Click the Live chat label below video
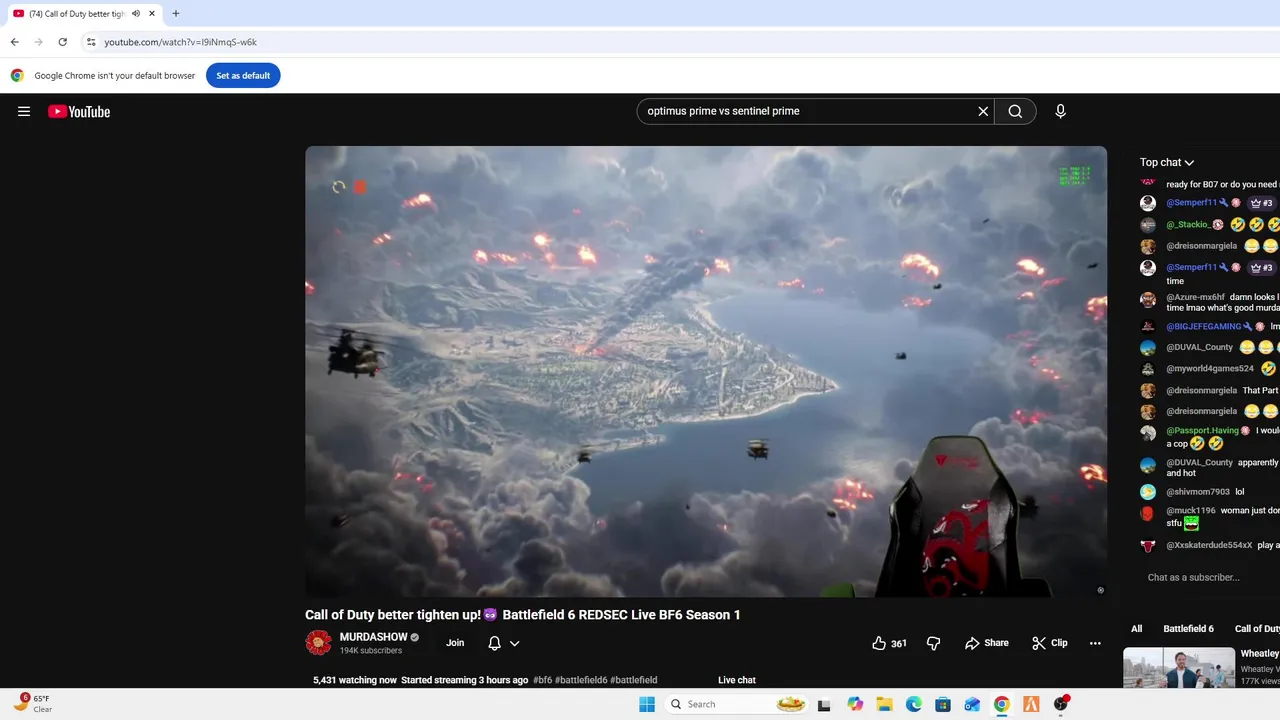 (737, 680)
